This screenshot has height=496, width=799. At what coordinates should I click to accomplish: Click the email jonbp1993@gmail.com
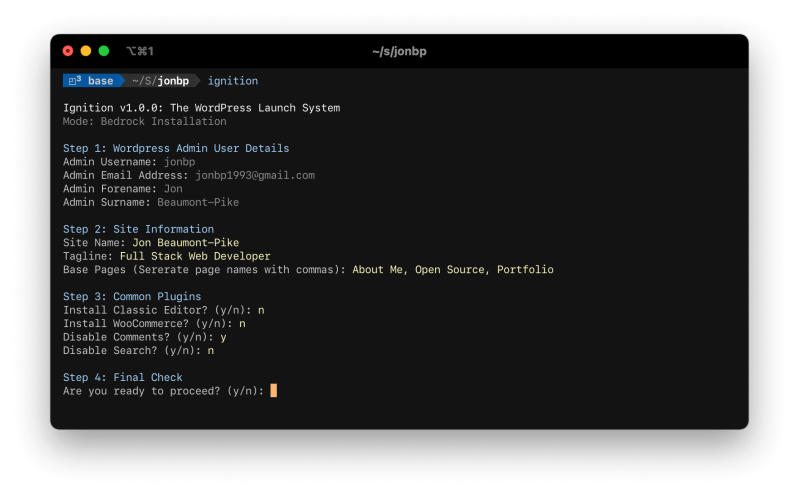coord(255,175)
